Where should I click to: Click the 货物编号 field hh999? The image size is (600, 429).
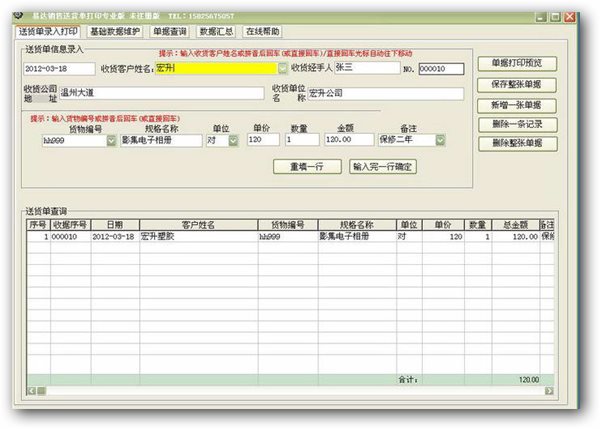pos(75,141)
